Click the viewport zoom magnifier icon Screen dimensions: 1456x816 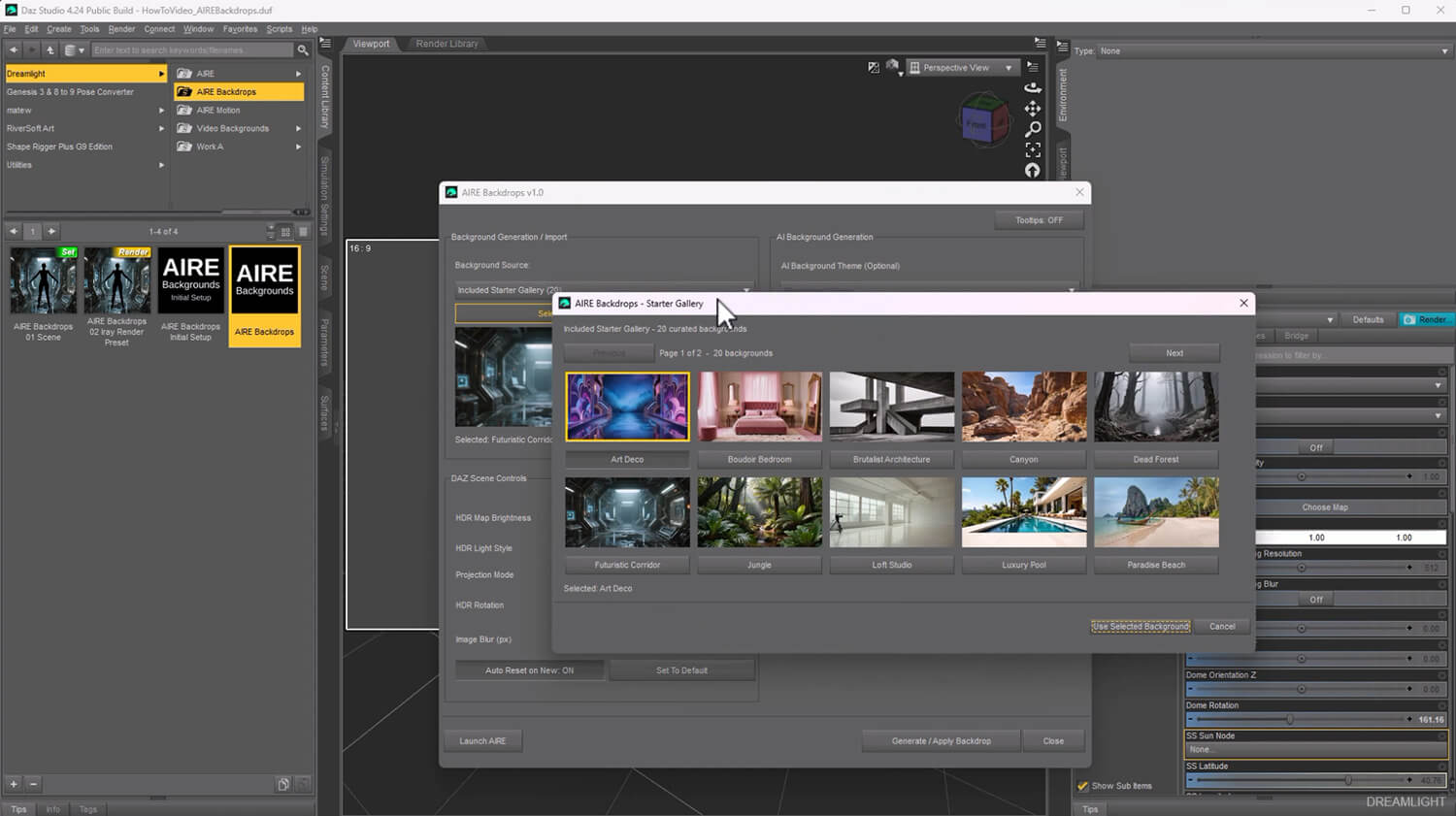click(x=1033, y=129)
